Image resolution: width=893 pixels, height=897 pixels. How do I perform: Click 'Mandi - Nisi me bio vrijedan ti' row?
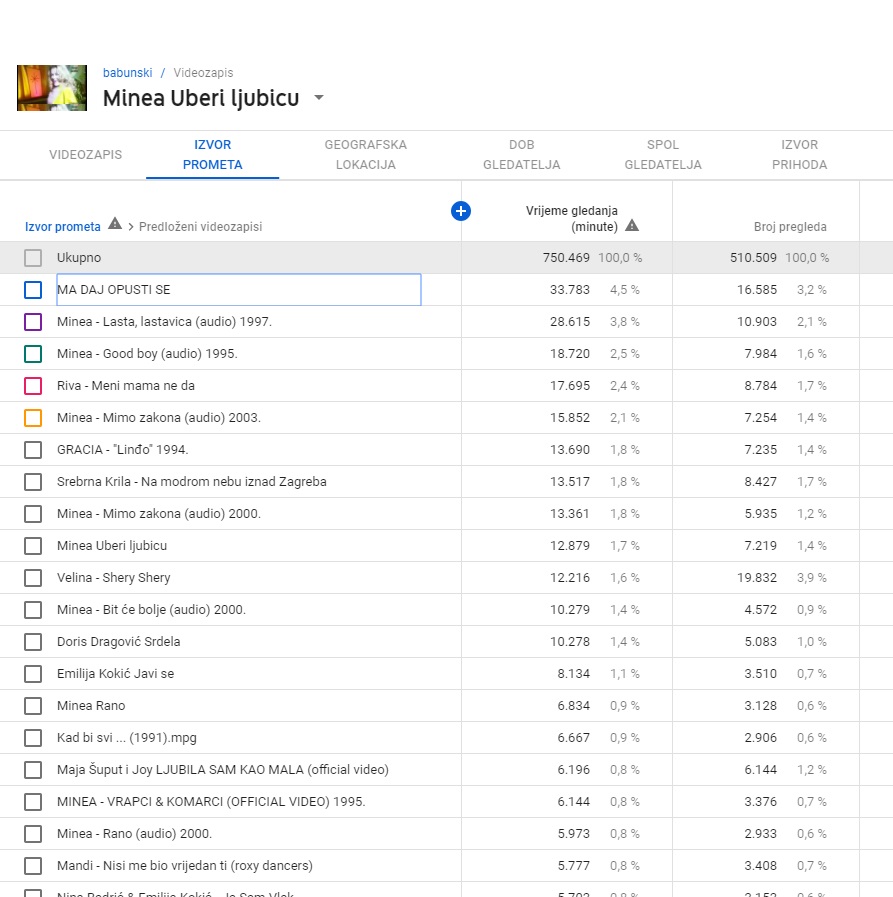pos(185,866)
